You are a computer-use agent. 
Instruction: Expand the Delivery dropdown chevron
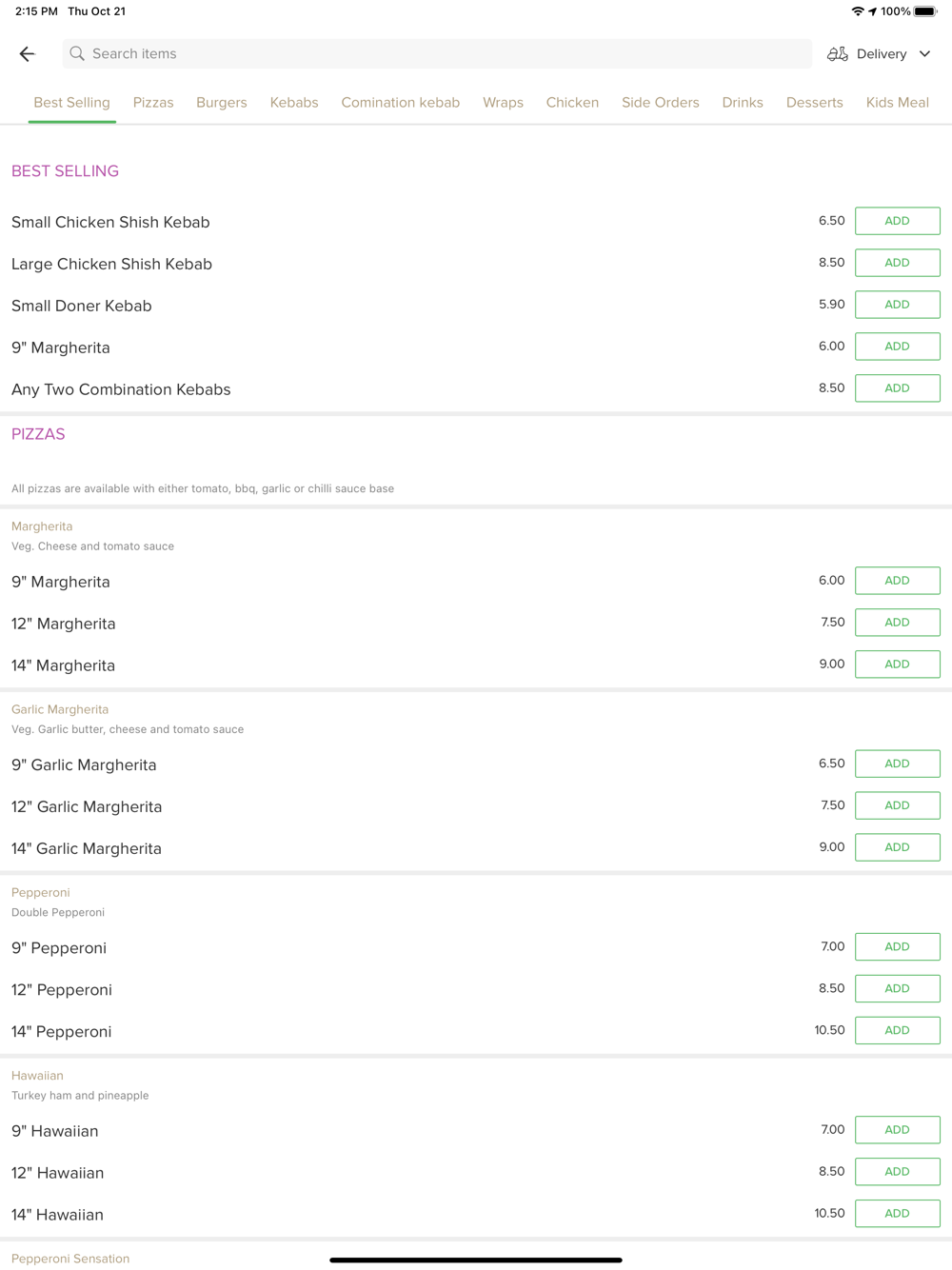[x=924, y=54]
